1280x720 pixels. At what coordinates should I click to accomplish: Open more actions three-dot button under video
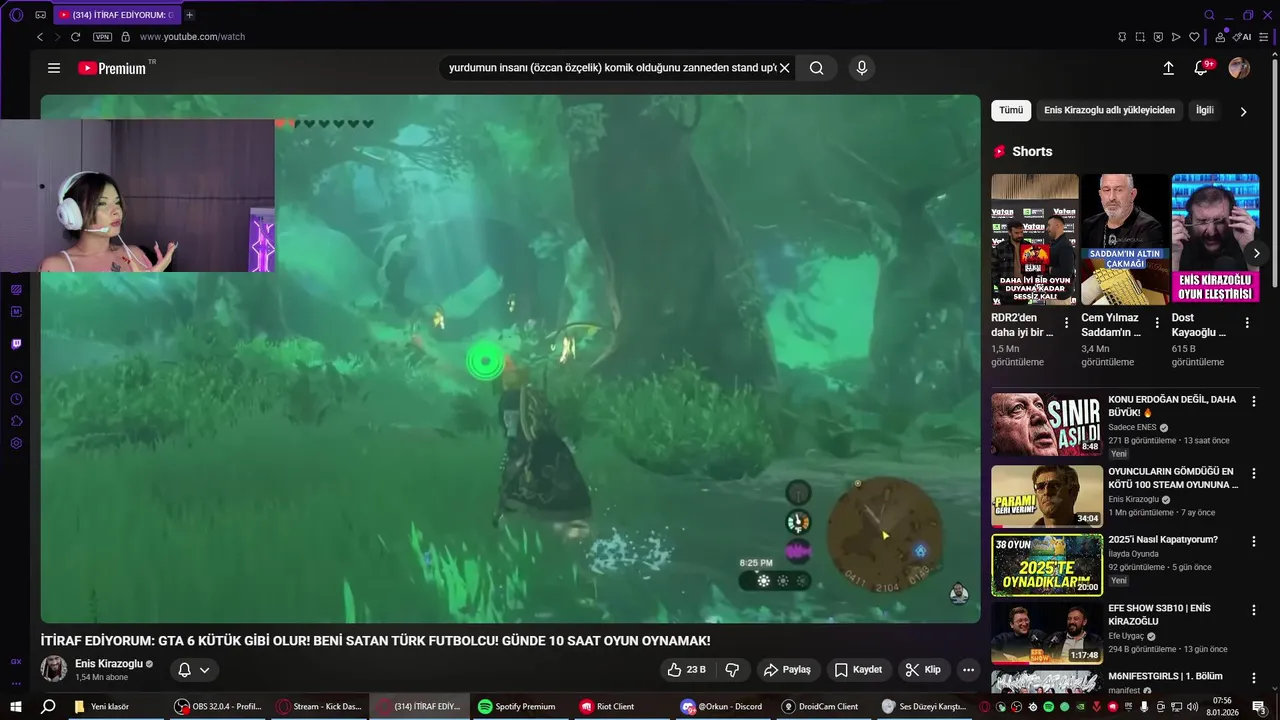968,670
